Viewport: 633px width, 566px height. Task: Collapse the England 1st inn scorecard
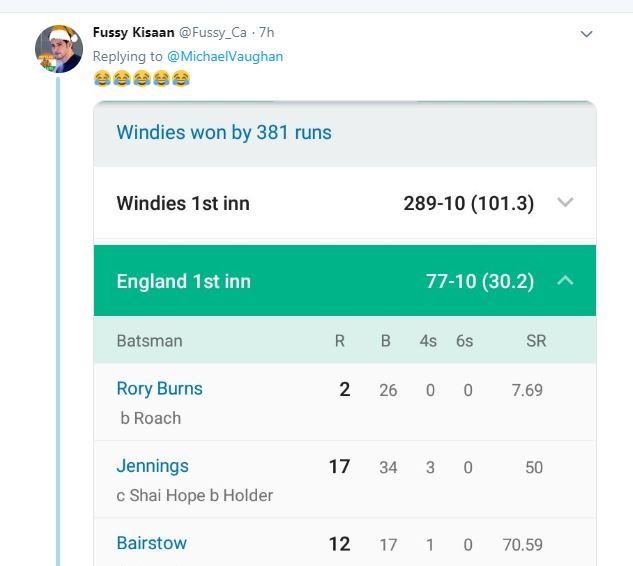coord(565,281)
